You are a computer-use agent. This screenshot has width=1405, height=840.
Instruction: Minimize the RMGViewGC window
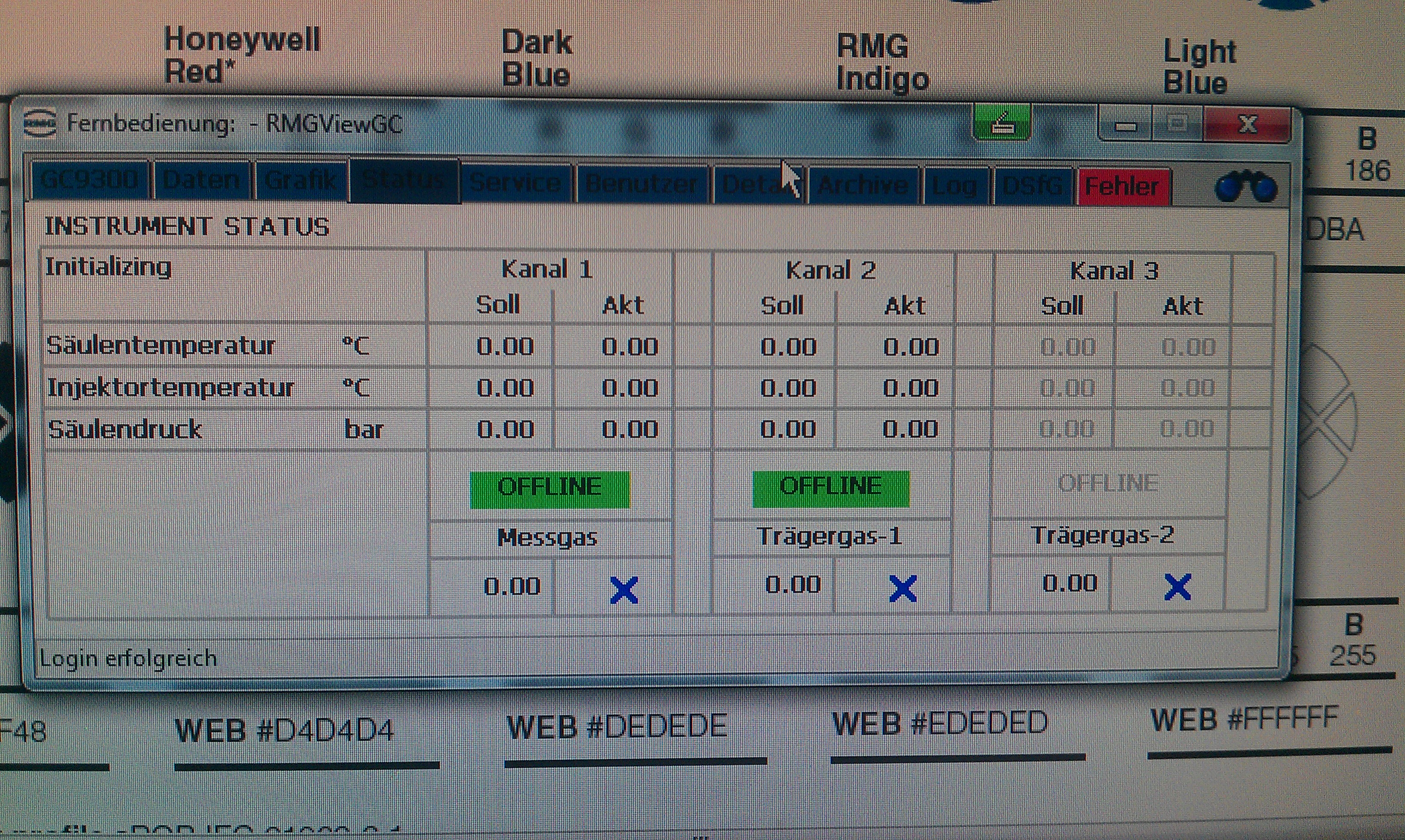(1125, 124)
